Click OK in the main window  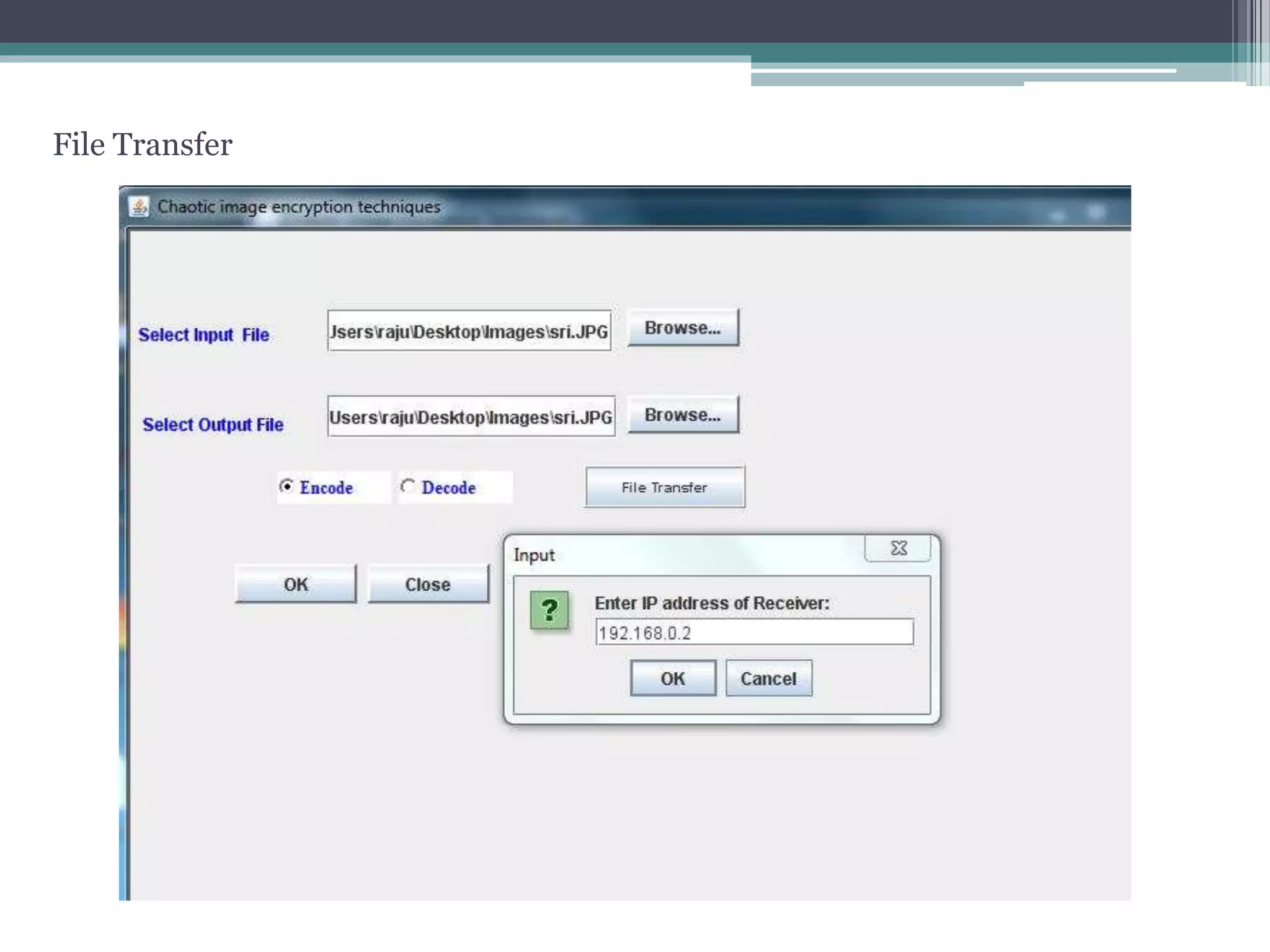click(x=296, y=584)
